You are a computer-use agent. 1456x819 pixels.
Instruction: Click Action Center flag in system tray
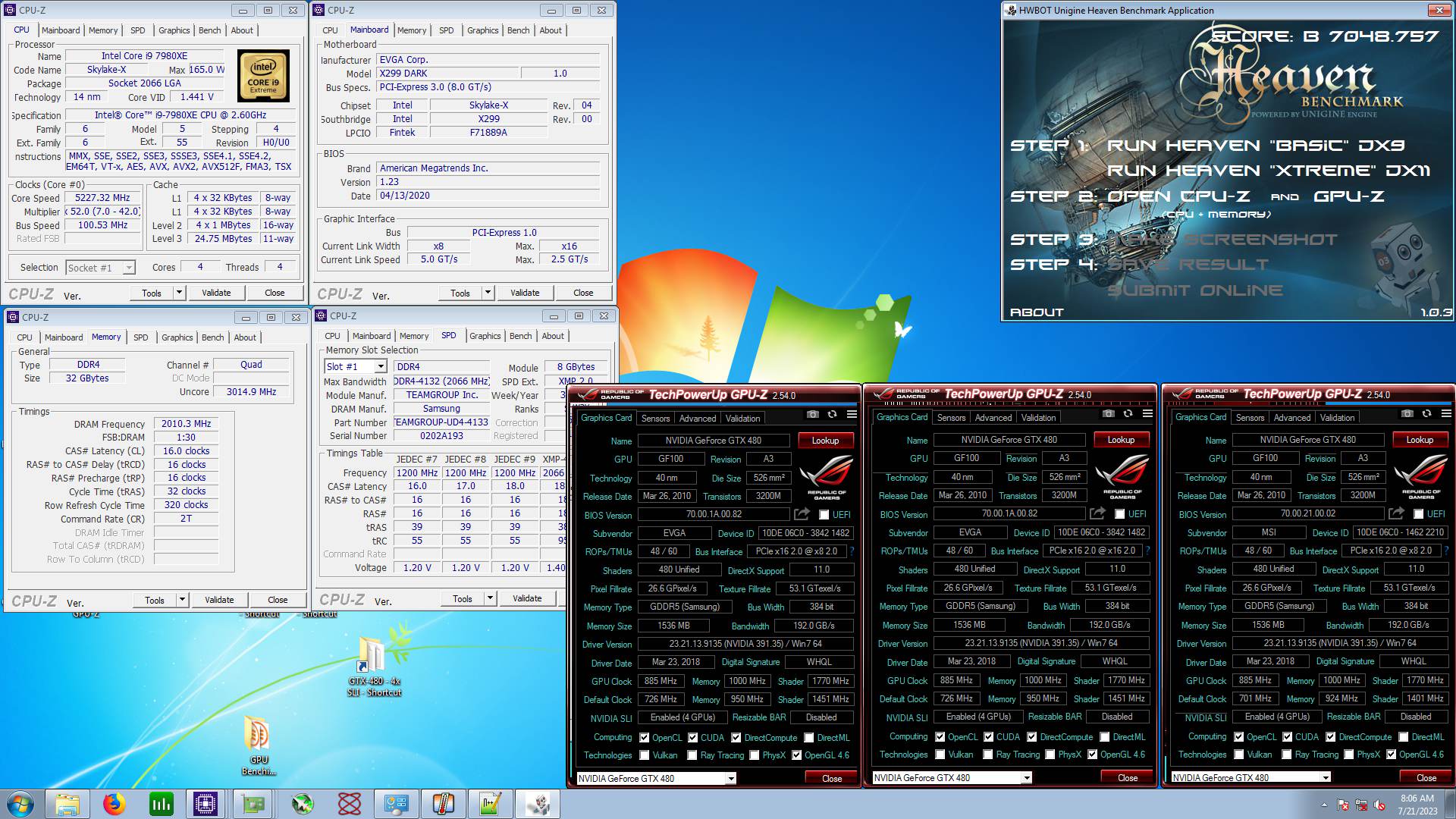(1343, 805)
